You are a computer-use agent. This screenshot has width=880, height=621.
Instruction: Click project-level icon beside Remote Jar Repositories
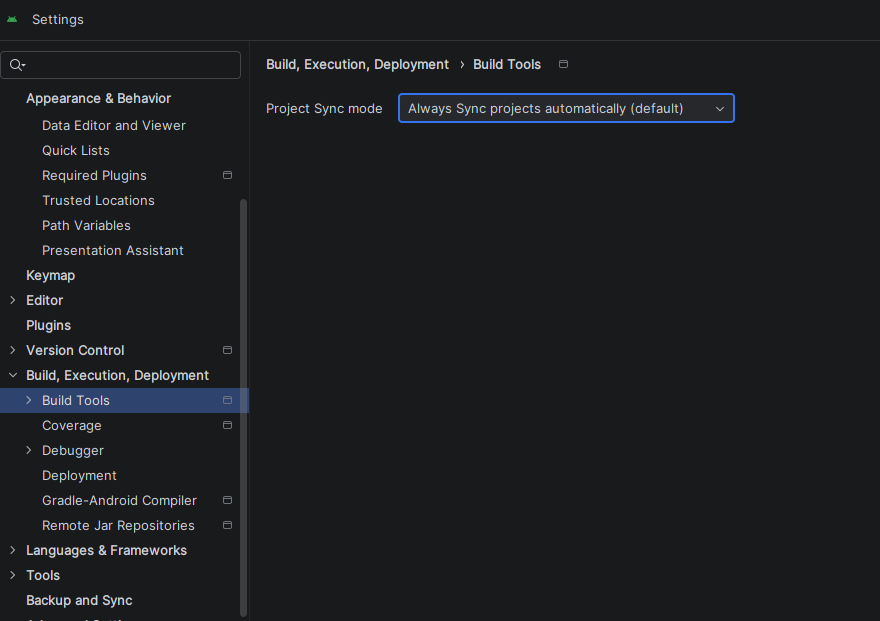[x=227, y=525]
